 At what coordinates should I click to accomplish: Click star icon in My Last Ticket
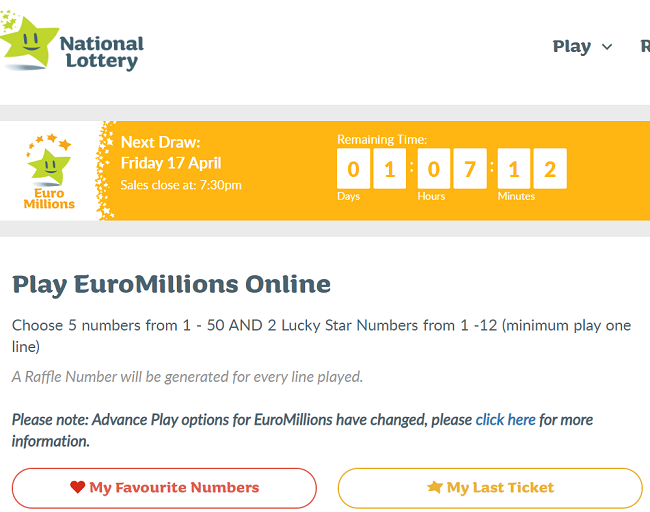click(x=435, y=487)
